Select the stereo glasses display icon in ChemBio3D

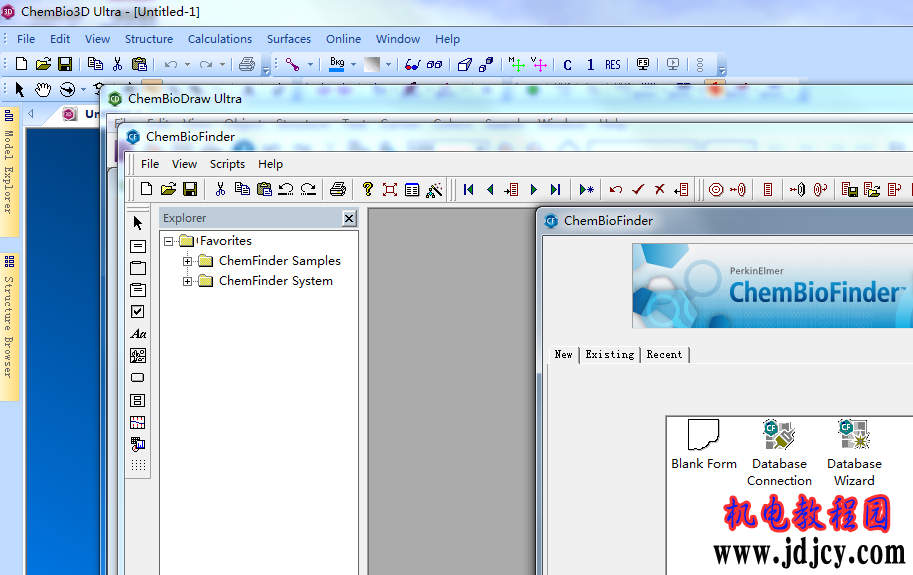[413, 65]
